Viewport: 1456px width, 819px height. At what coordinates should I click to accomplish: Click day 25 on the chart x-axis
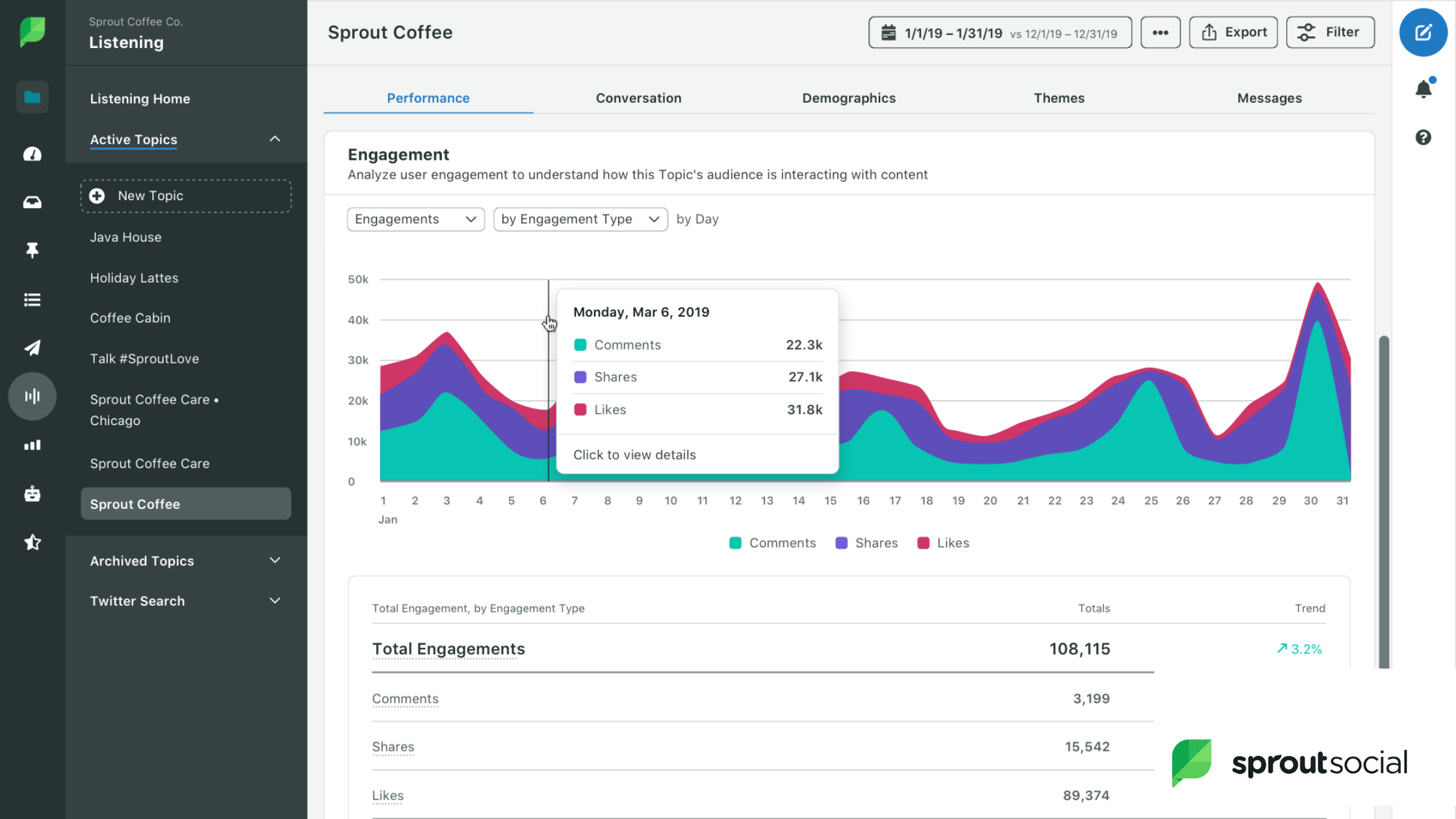click(x=1150, y=500)
